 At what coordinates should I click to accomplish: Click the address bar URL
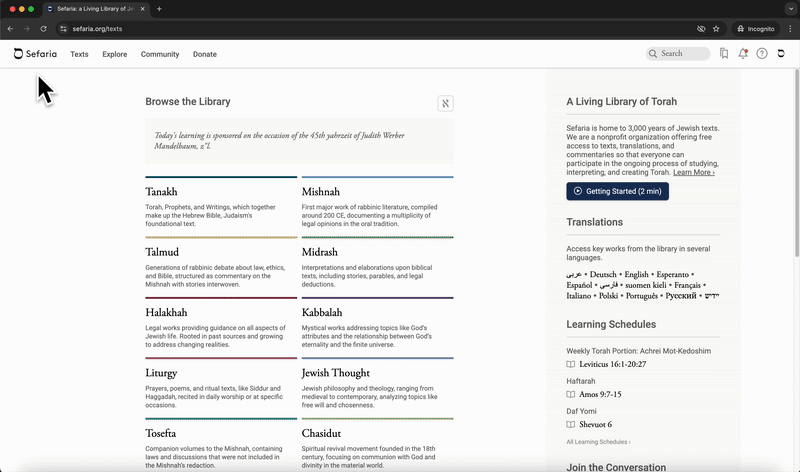pos(97,29)
